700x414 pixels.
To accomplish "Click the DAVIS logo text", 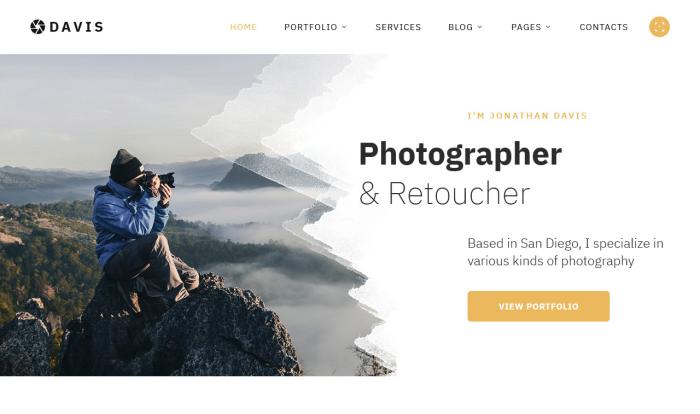I will (x=76, y=27).
